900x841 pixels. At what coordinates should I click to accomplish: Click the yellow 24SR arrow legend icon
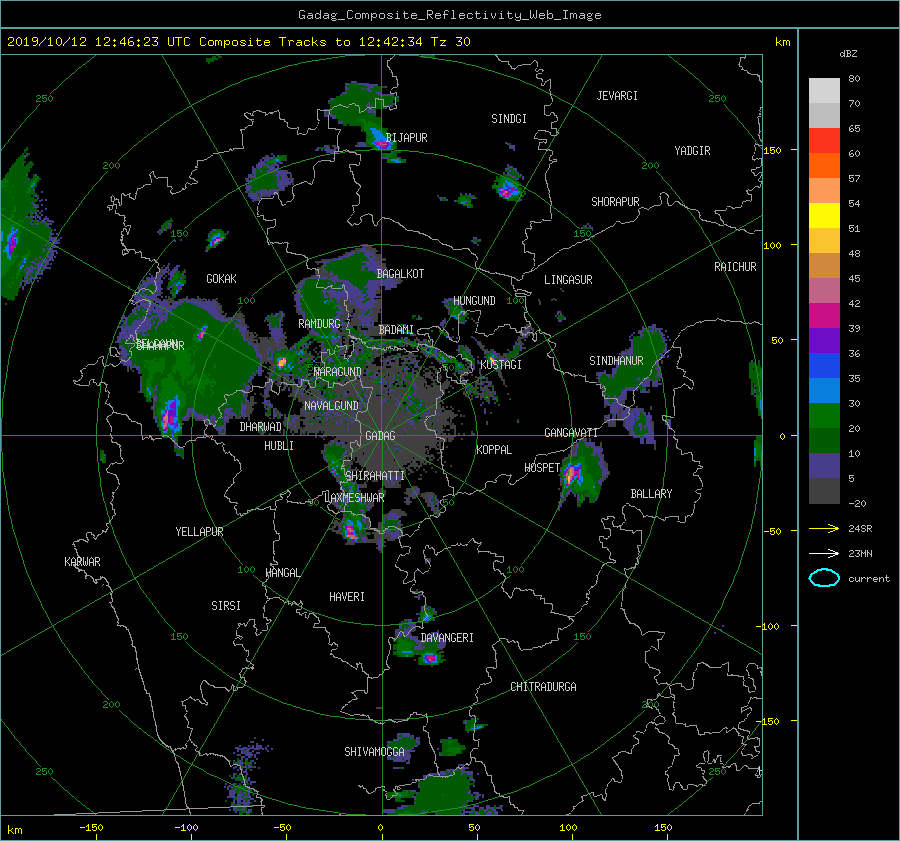pyautogui.click(x=824, y=528)
